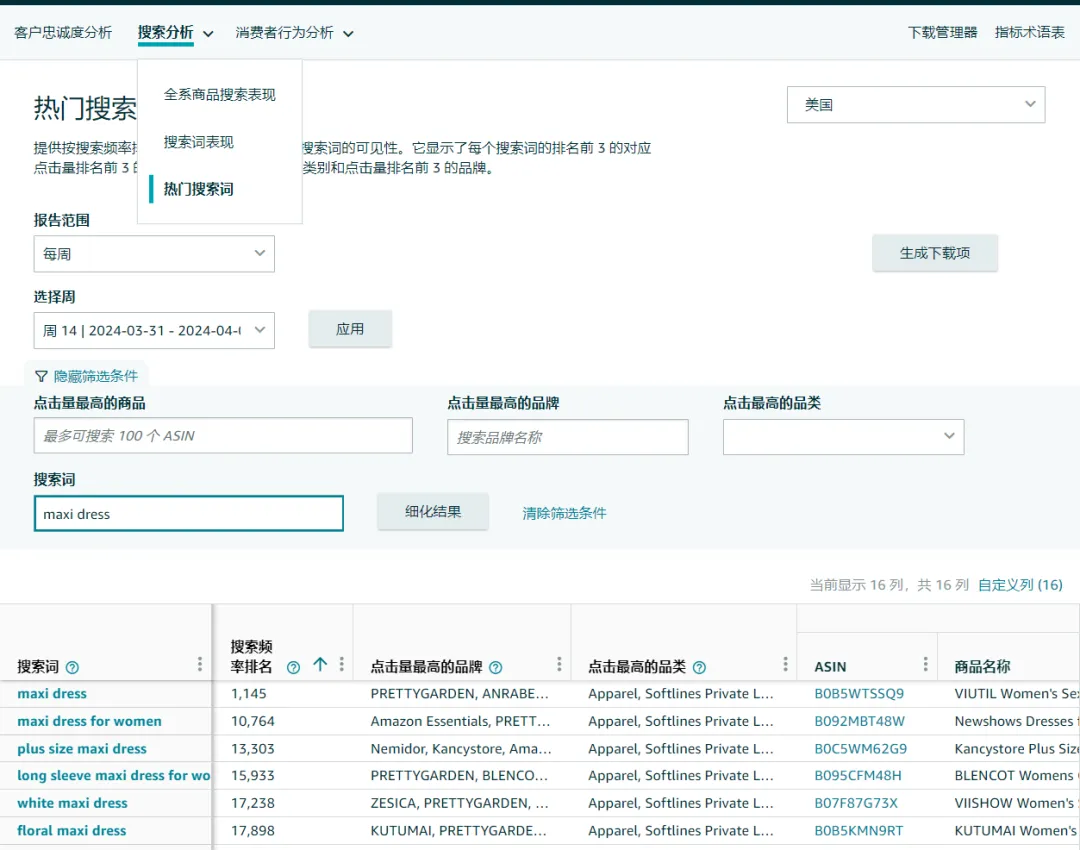1080x850 pixels.
Task: Open the 自定义列 (16) link
Action: (x=1020, y=585)
